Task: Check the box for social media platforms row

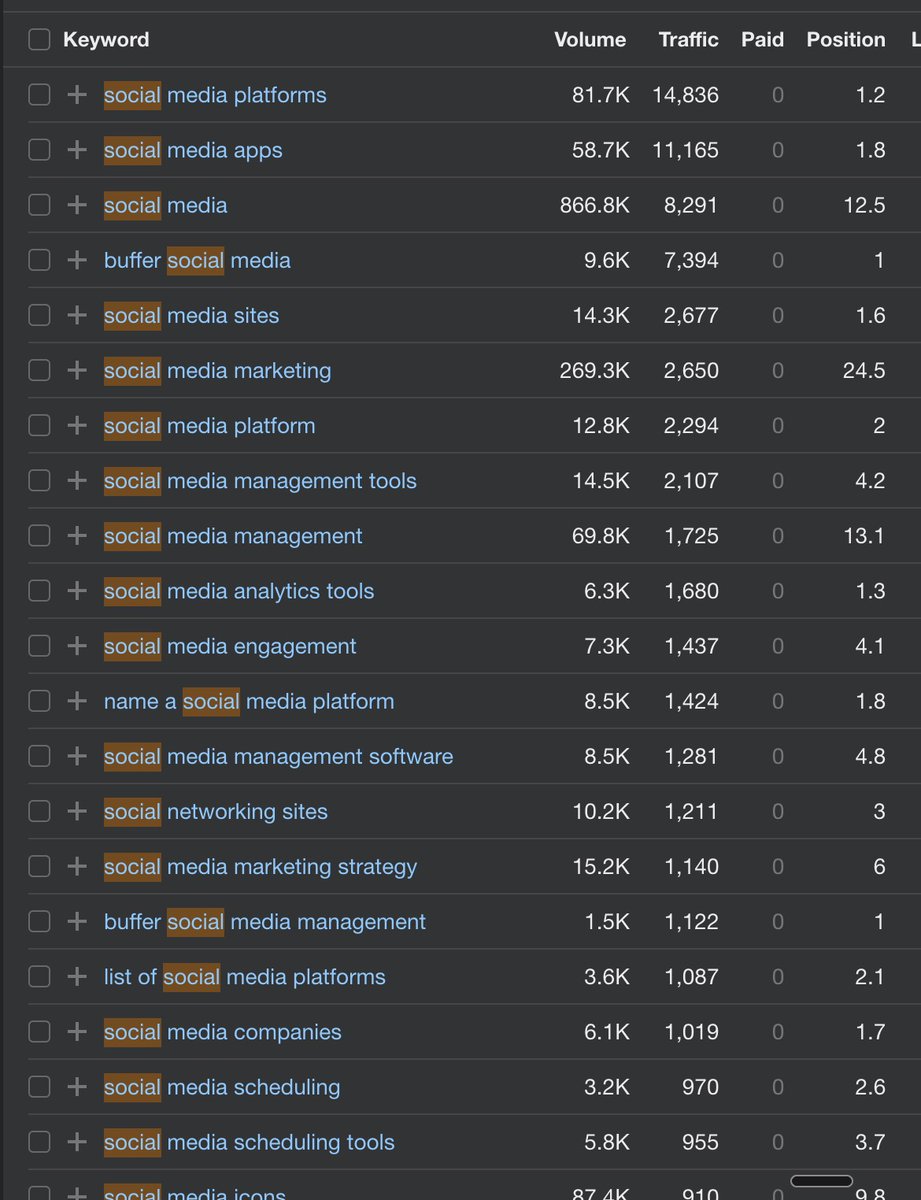Action: (x=39, y=95)
